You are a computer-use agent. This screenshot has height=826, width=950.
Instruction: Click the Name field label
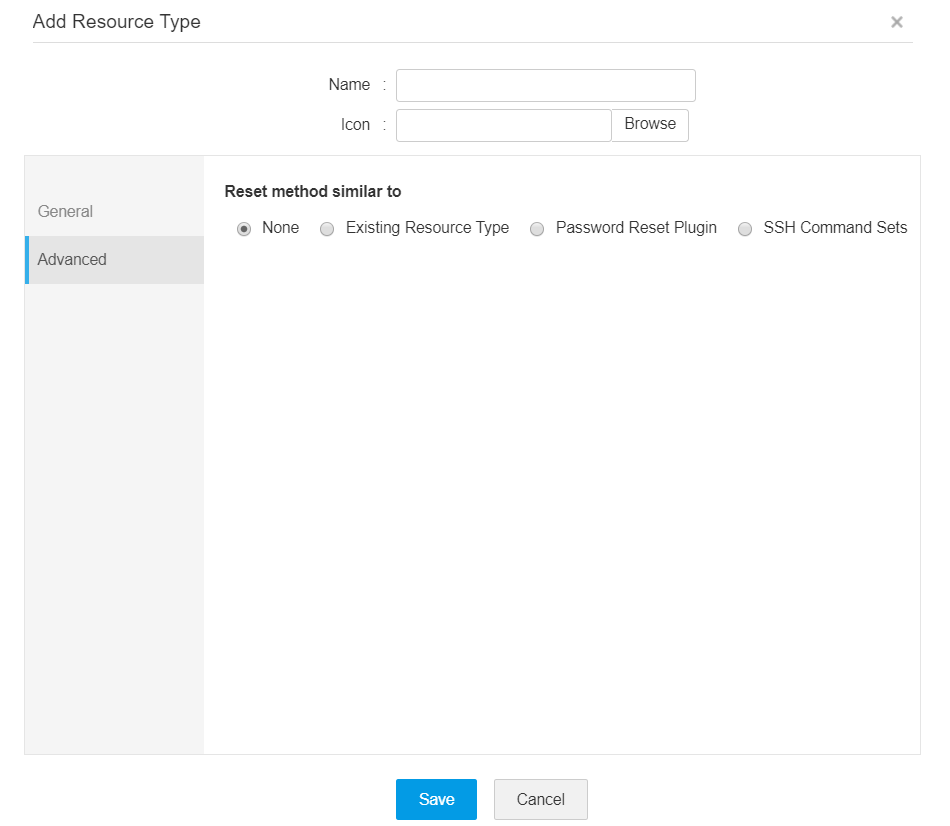[x=350, y=85]
